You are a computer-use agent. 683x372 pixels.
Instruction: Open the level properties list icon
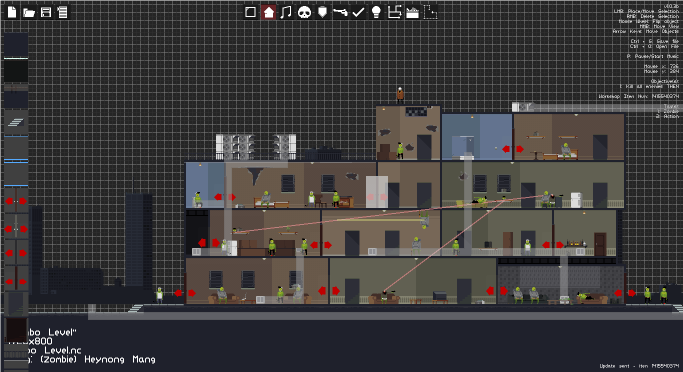62,12
